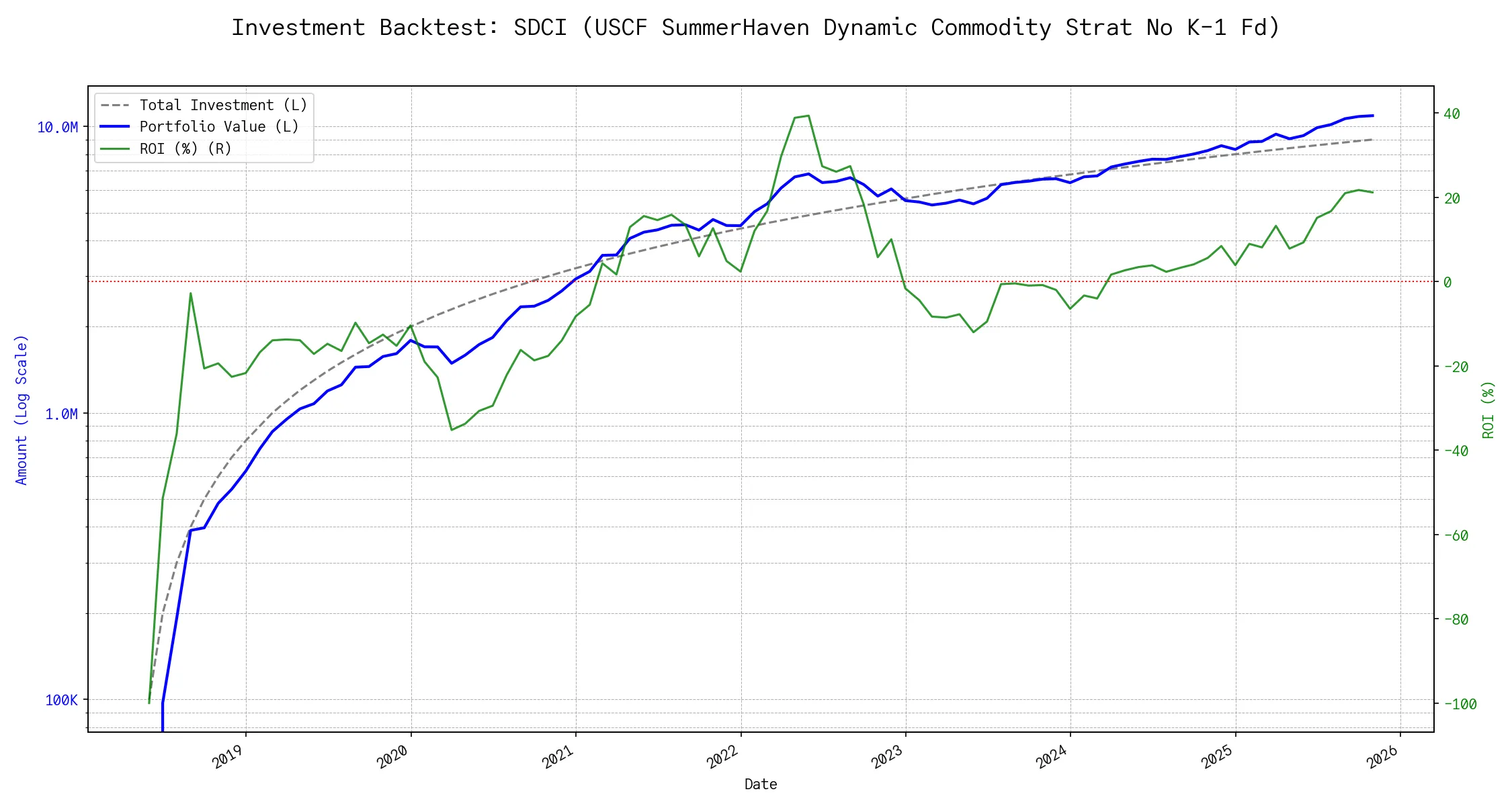Click the 10.0M left axis label
Viewport: 1512px width, 806px height.
57,128
